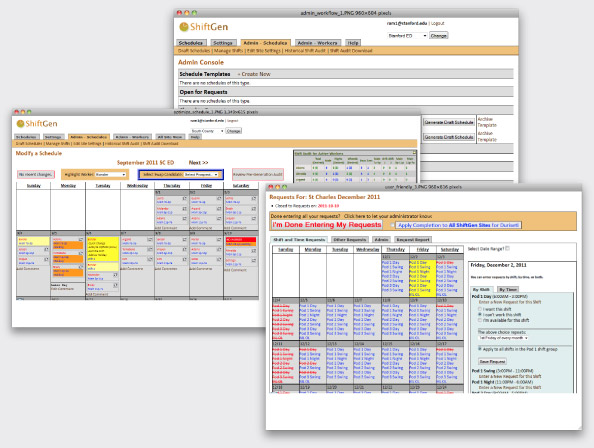Click Change button next to South County
This screenshot has width=594, height=448.
(234, 131)
